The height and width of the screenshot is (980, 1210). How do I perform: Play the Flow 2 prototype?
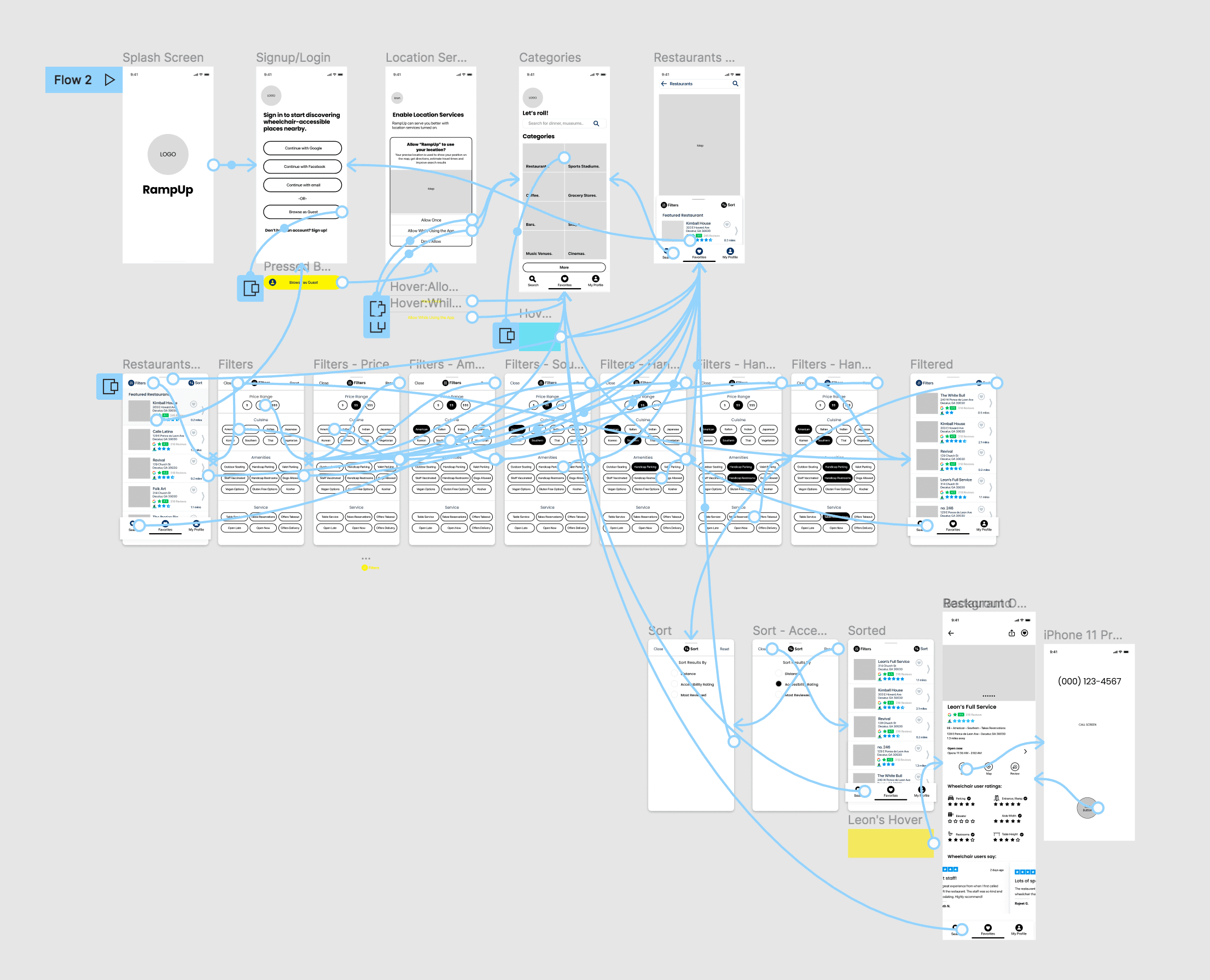(x=110, y=80)
